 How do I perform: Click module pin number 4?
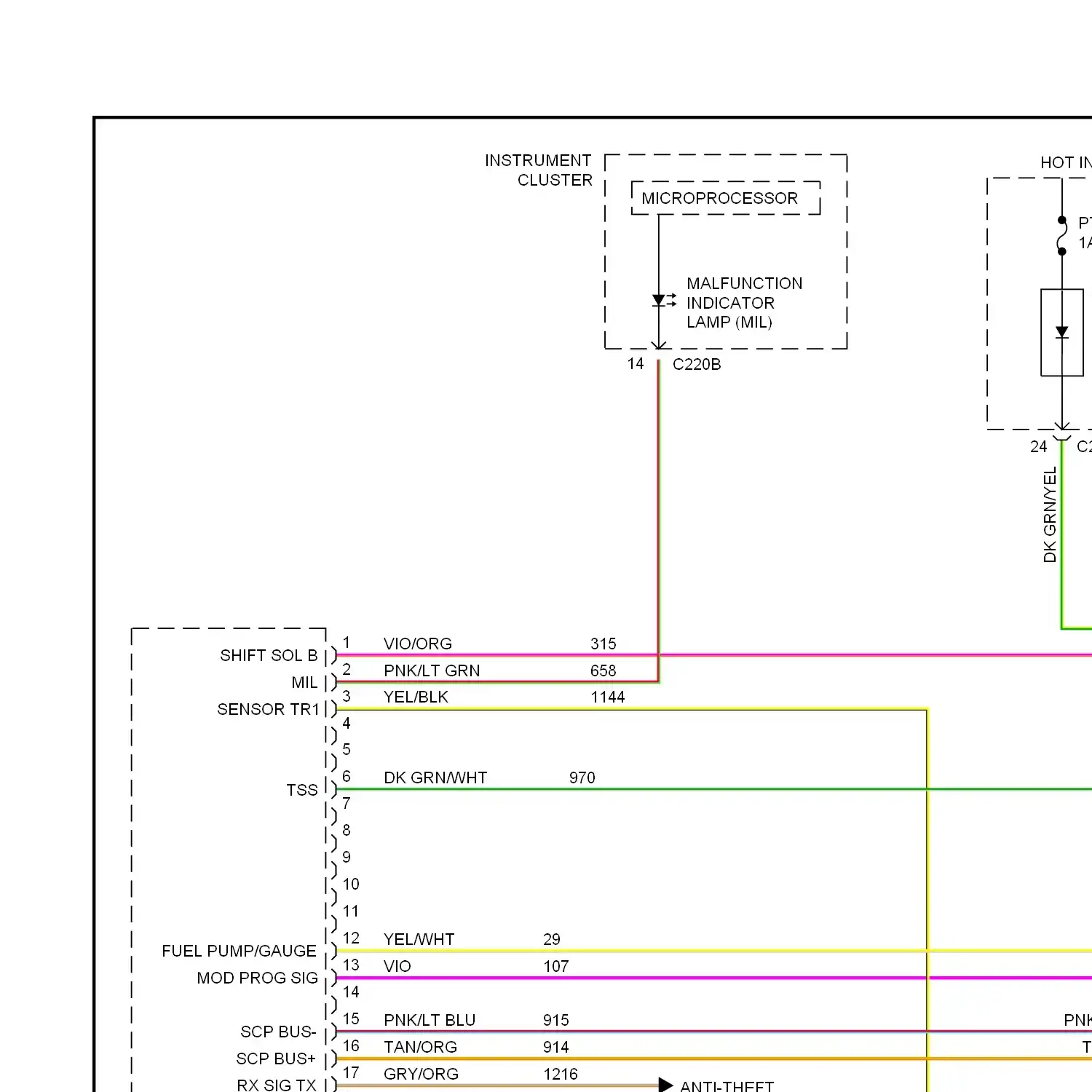click(347, 723)
